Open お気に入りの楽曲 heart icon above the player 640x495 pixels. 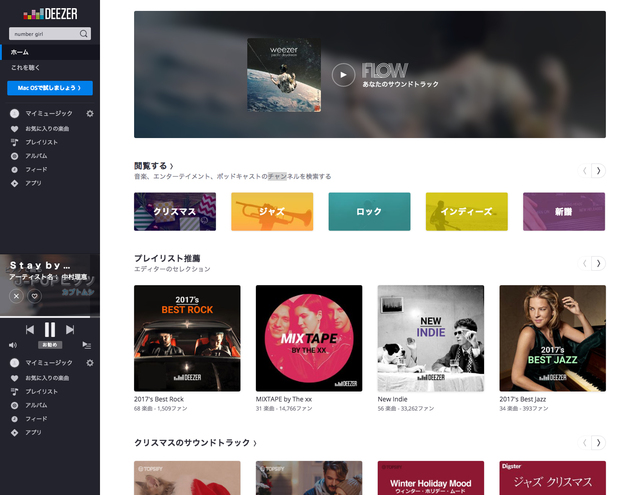click(14, 129)
